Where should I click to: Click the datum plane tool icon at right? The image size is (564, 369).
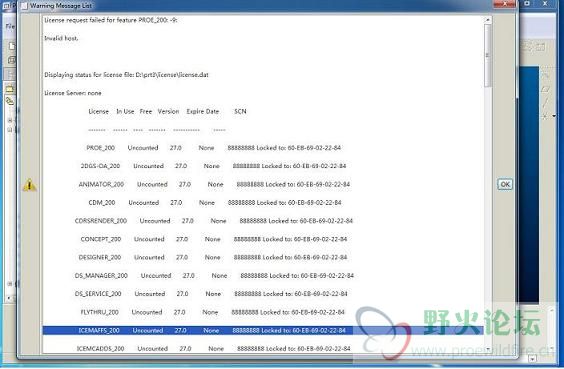[546, 89]
